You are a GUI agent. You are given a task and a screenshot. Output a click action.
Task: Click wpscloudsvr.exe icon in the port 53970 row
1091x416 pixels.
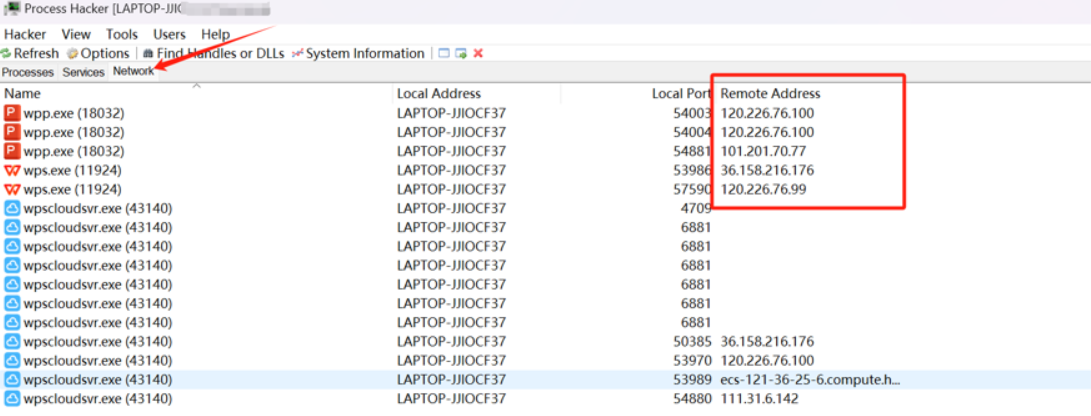(12, 360)
